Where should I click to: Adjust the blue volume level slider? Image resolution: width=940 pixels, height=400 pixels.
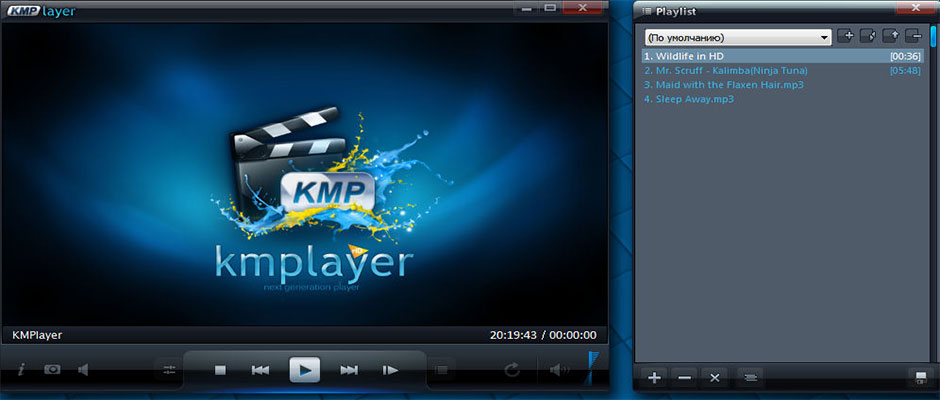click(593, 367)
